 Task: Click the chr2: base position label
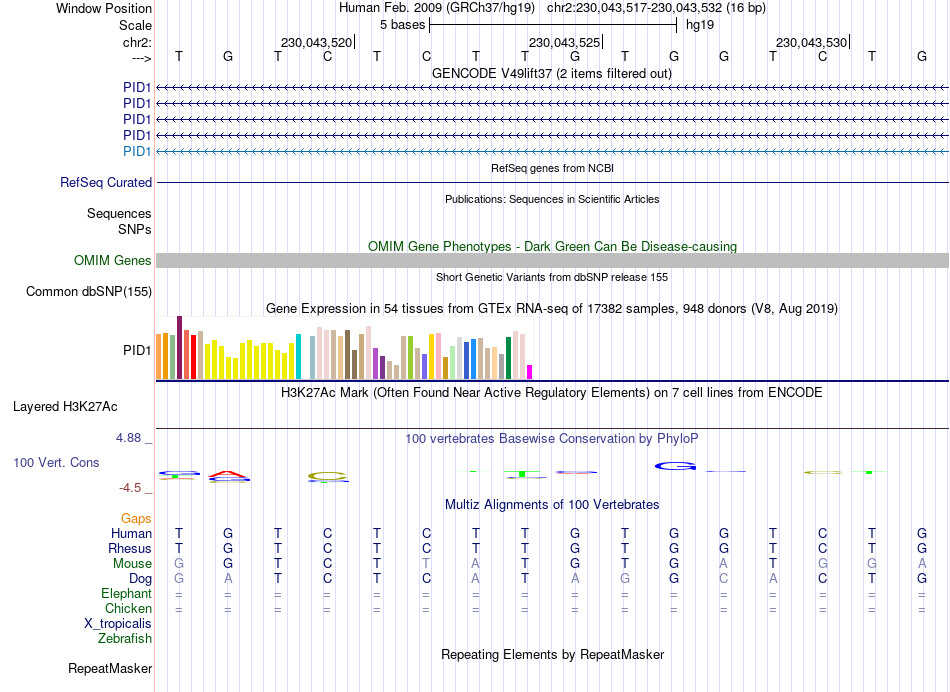[x=137, y=42]
